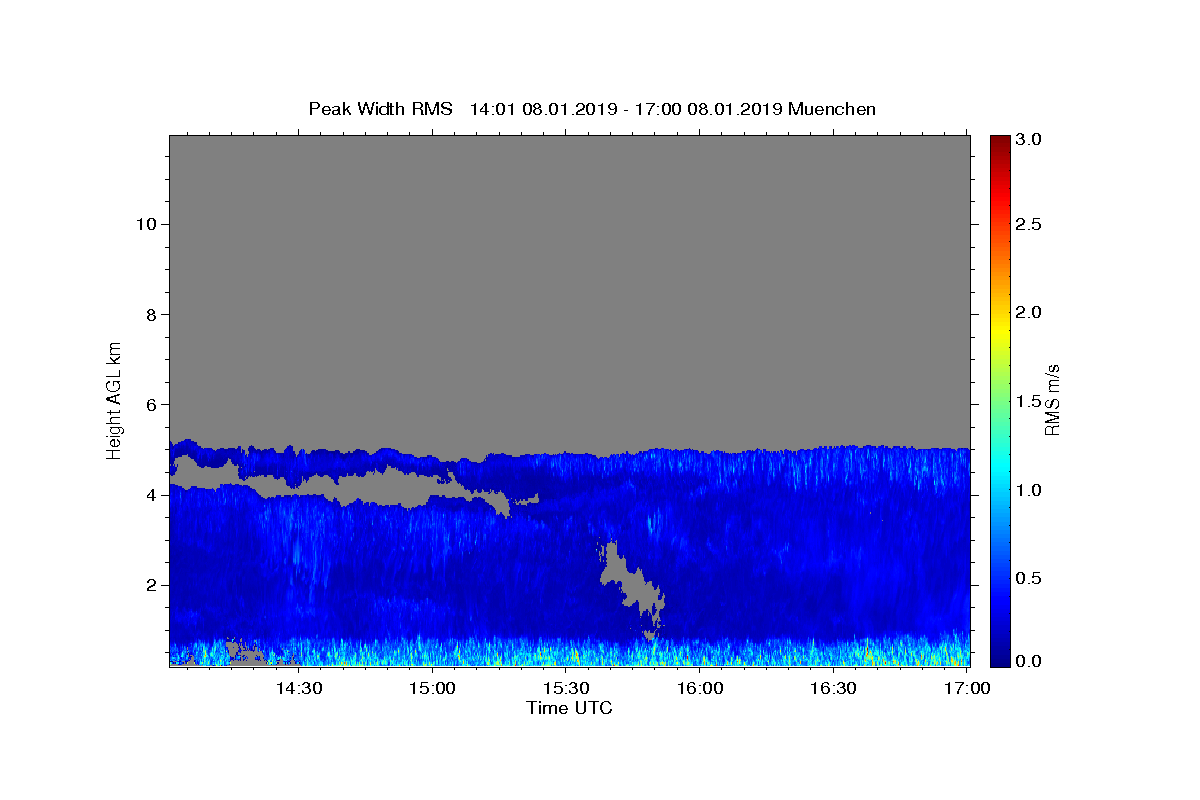The width and height of the screenshot is (1200, 800).
Task: Click the colorbar value 0.5
Action: click(1029, 578)
